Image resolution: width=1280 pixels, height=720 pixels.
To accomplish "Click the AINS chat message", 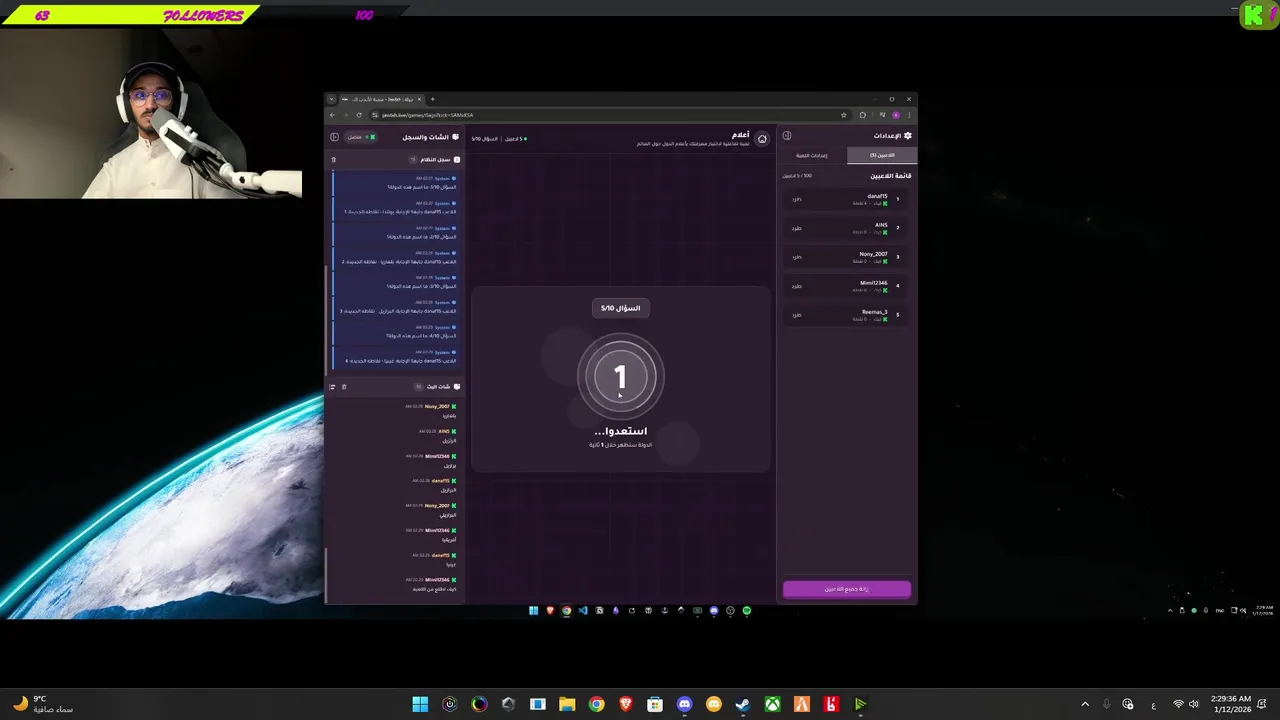I will pos(437,436).
